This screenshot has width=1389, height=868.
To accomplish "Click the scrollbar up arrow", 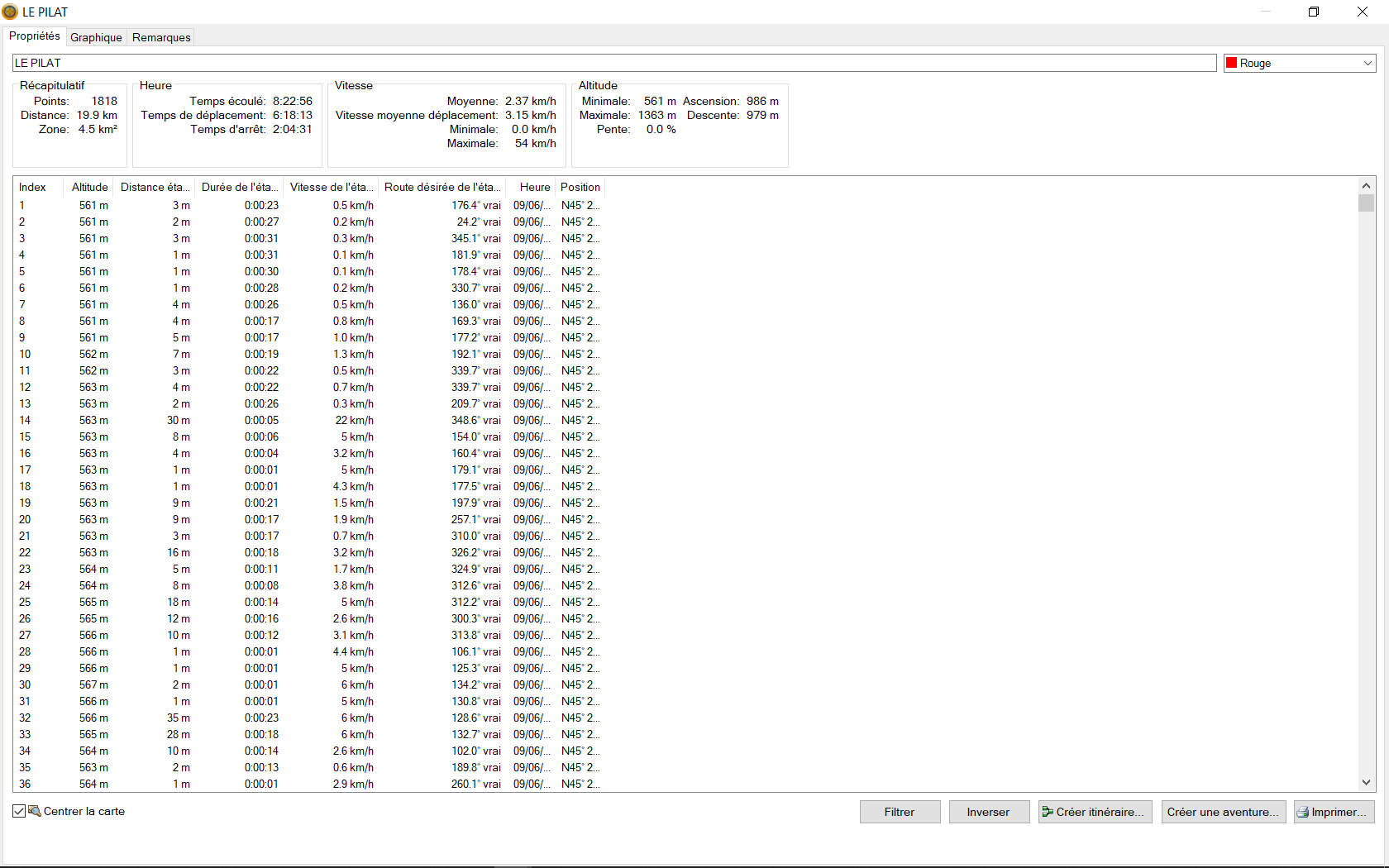I will pyautogui.click(x=1366, y=186).
